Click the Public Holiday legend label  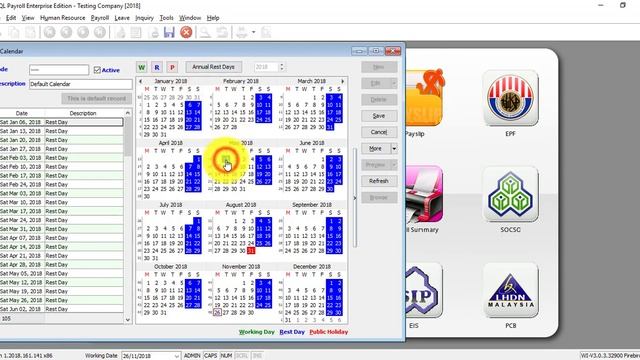[x=329, y=332]
